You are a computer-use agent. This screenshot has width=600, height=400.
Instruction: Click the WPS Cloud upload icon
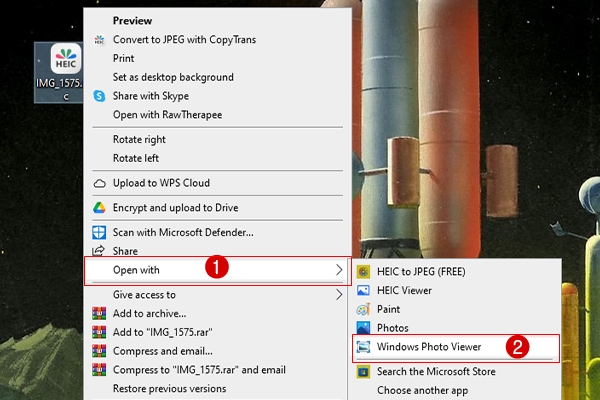click(x=99, y=183)
